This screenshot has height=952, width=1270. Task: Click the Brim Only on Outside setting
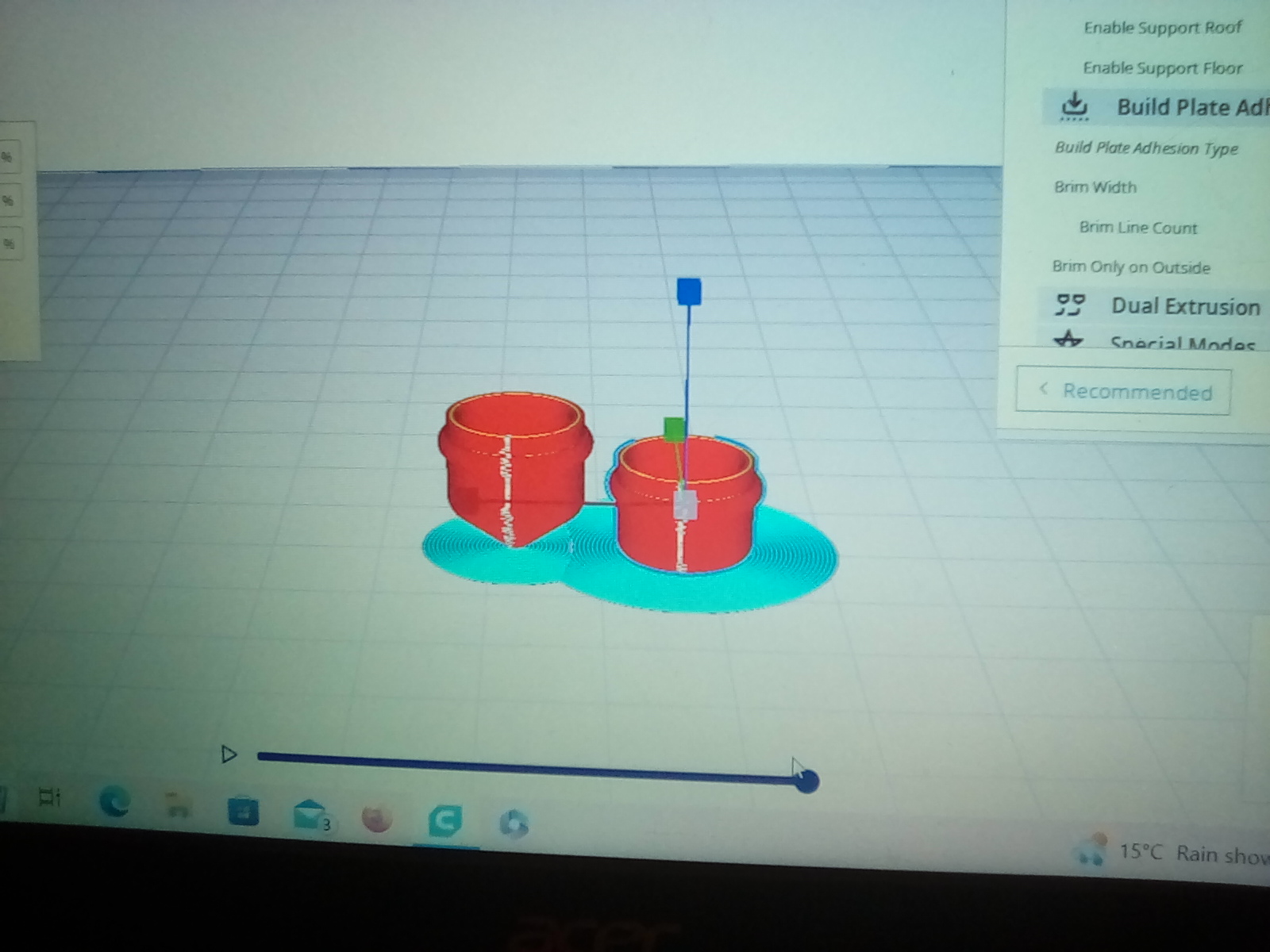pos(1131,267)
